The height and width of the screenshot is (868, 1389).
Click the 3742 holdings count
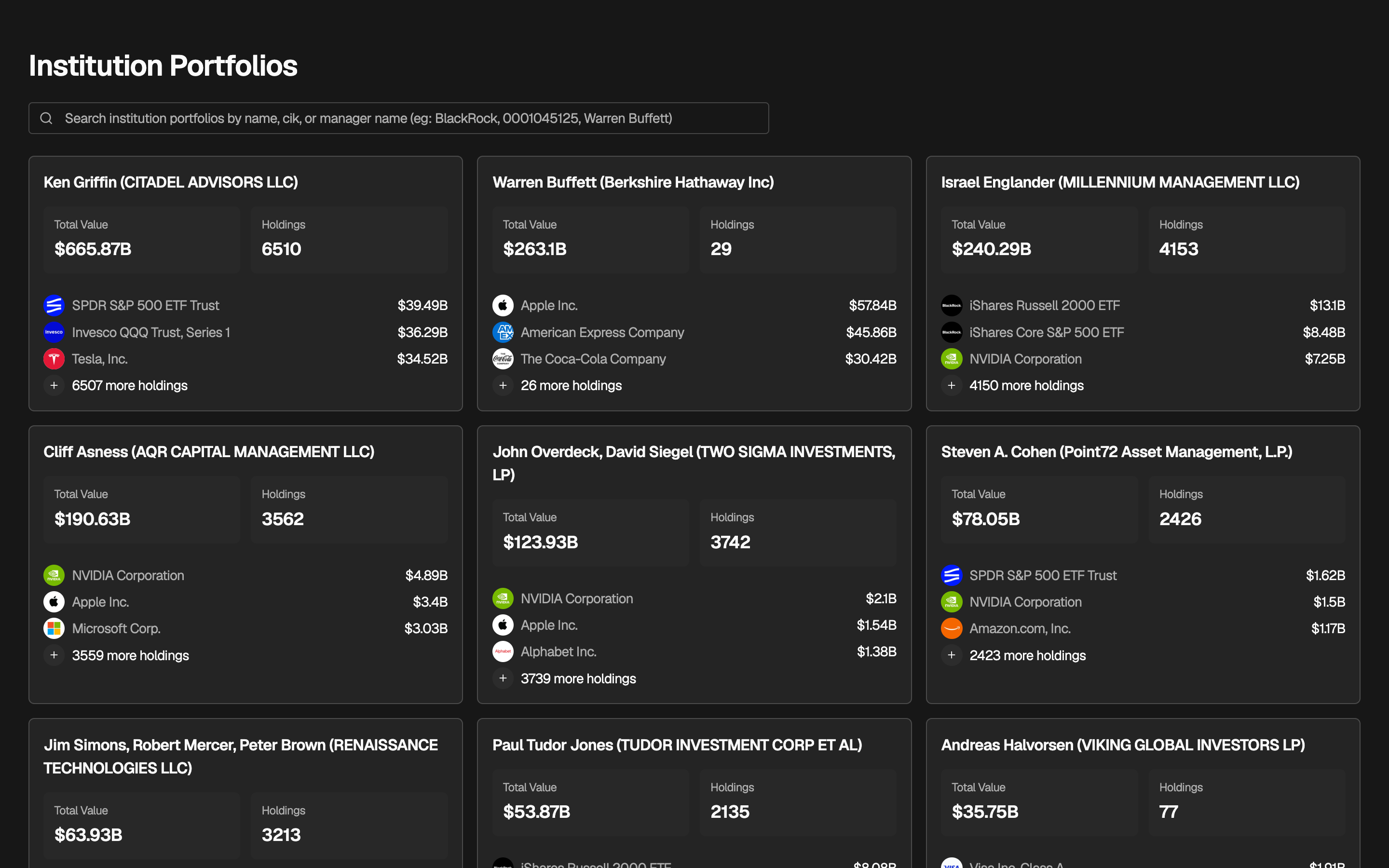click(730, 542)
